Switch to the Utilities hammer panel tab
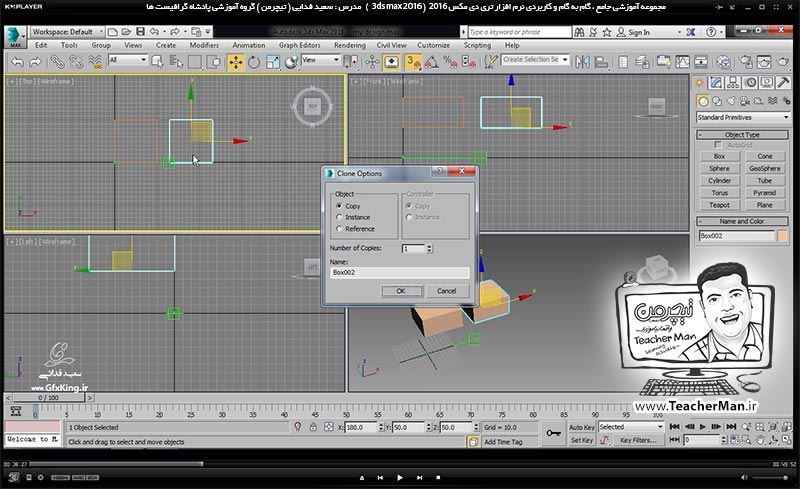Viewport: 800px width, 489px height. coord(784,83)
